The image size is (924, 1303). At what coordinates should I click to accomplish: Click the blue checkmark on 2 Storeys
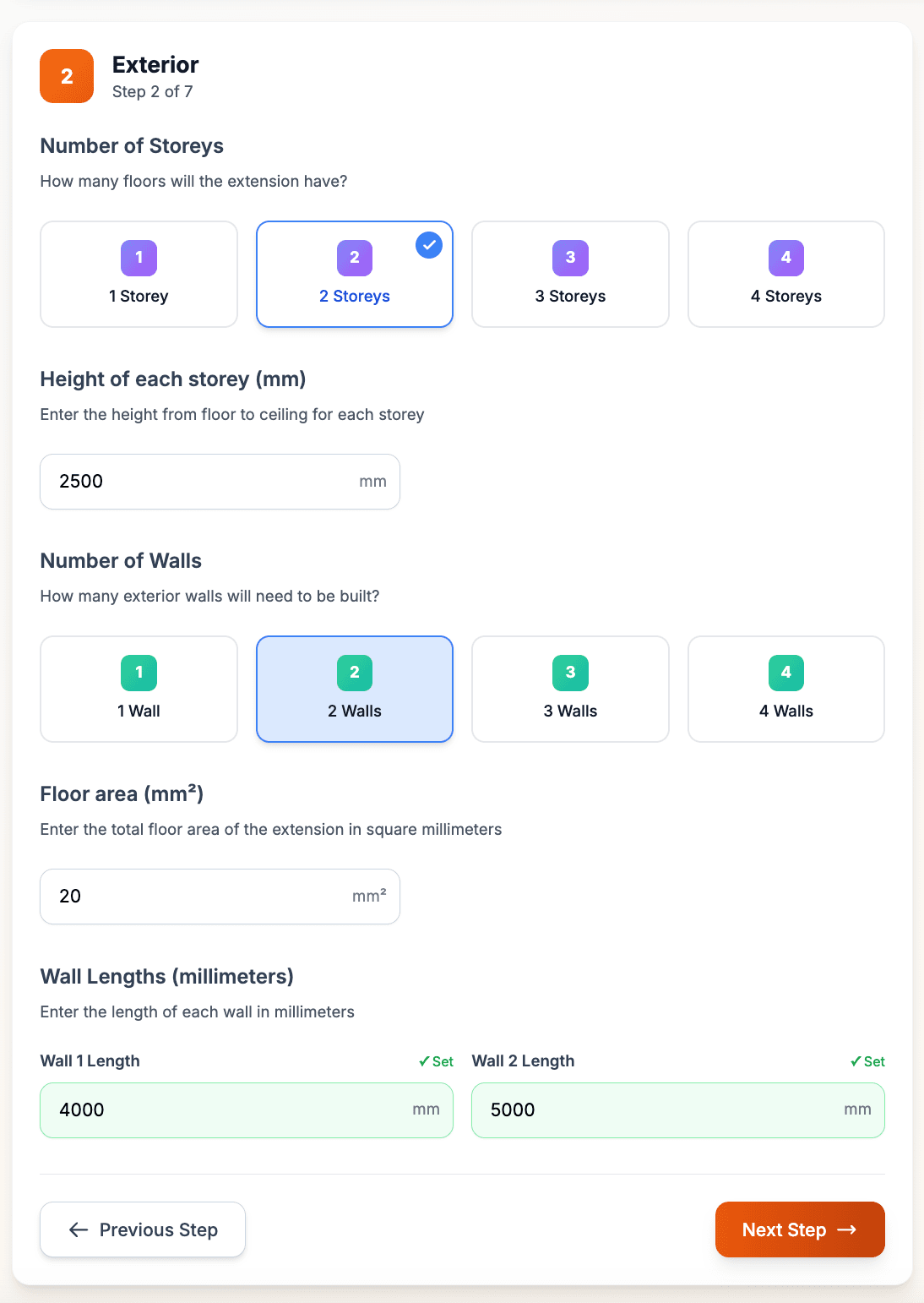point(429,245)
